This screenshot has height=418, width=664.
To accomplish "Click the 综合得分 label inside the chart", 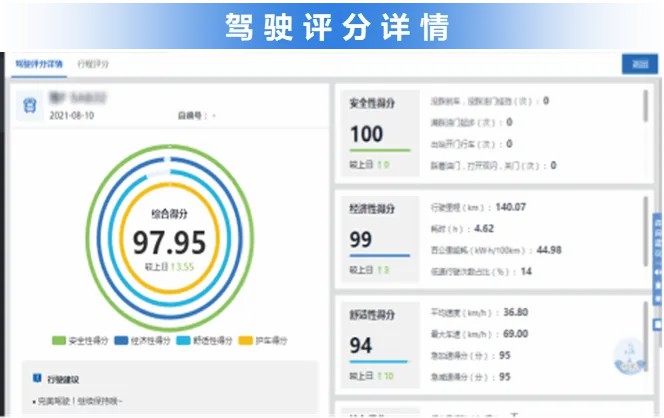I will click(169, 214).
